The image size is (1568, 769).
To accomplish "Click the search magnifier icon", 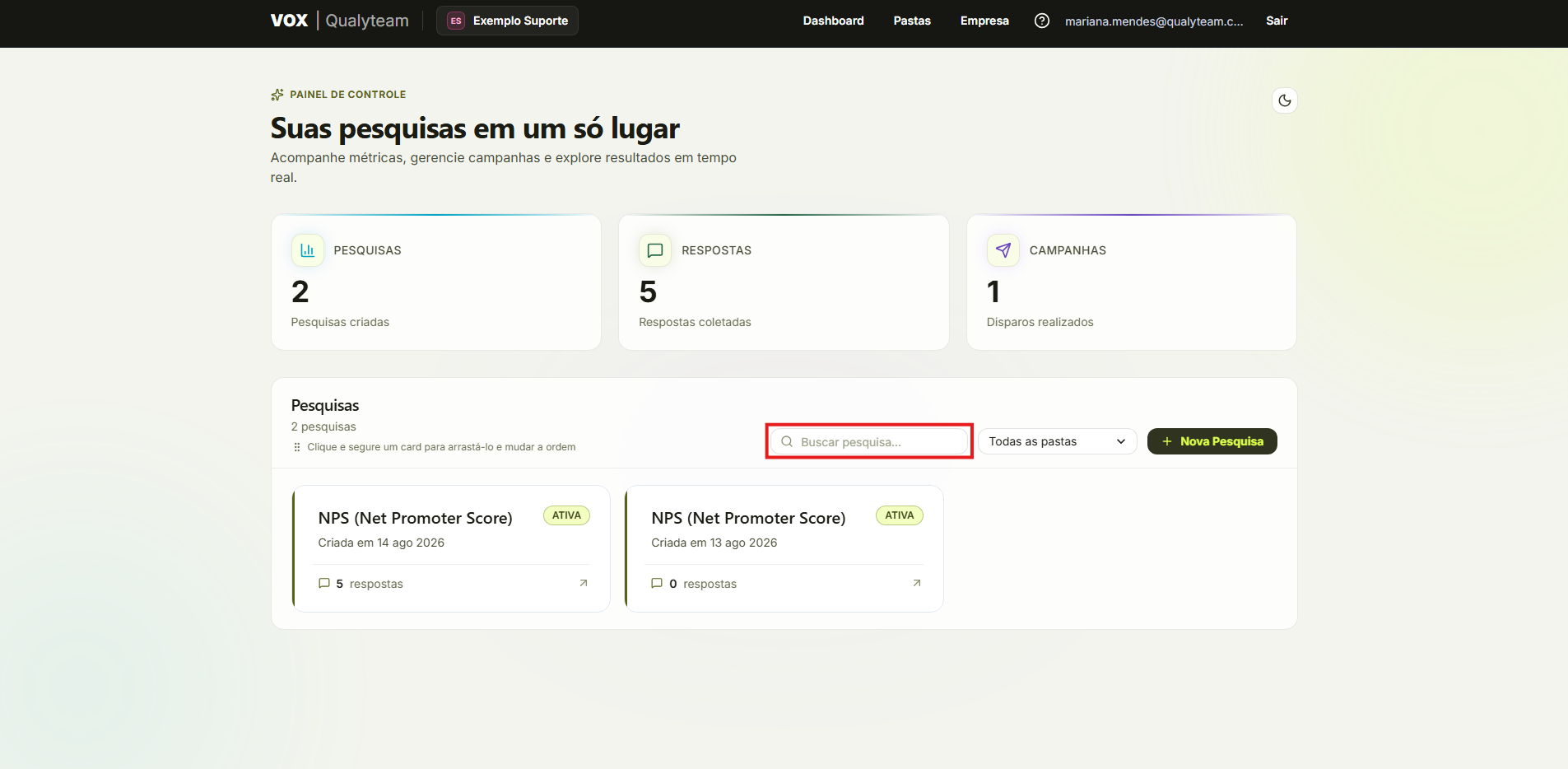I will coord(787,441).
